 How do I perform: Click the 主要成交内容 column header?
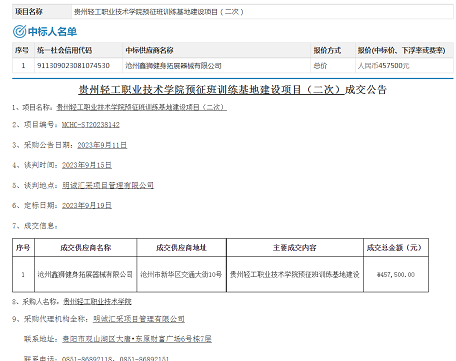click(x=295, y=247)
